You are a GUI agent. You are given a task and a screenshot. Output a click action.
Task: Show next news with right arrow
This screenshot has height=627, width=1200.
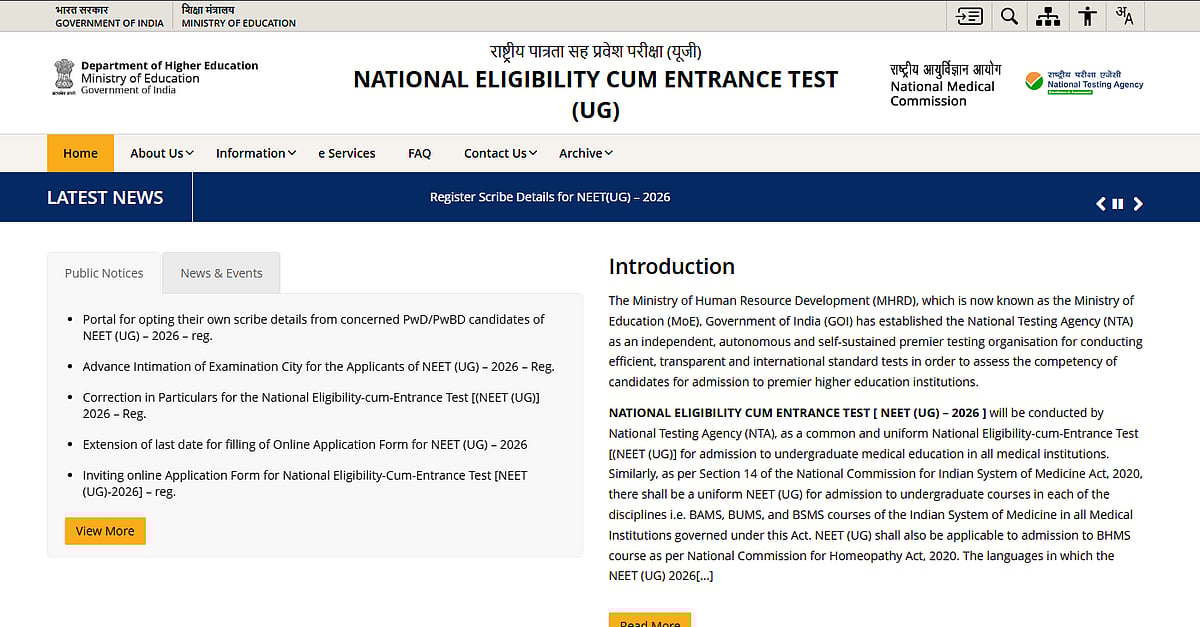pyautogui.click(x=1138, y=204)
